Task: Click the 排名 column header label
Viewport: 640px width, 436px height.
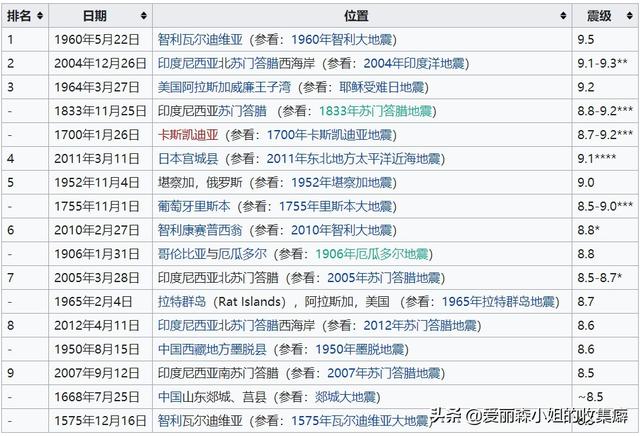Action: [19, 16]
